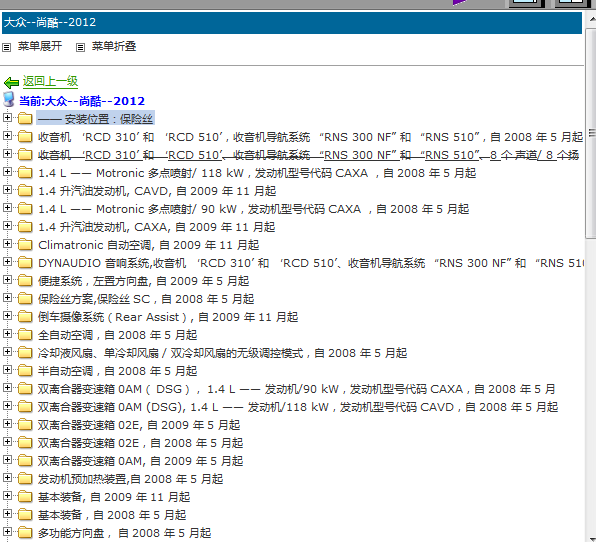Click folder icon for 双离合器变速箱 0AM, 自 2009 年
This screenshot has width=596, height=542.
tap(25, 461)
